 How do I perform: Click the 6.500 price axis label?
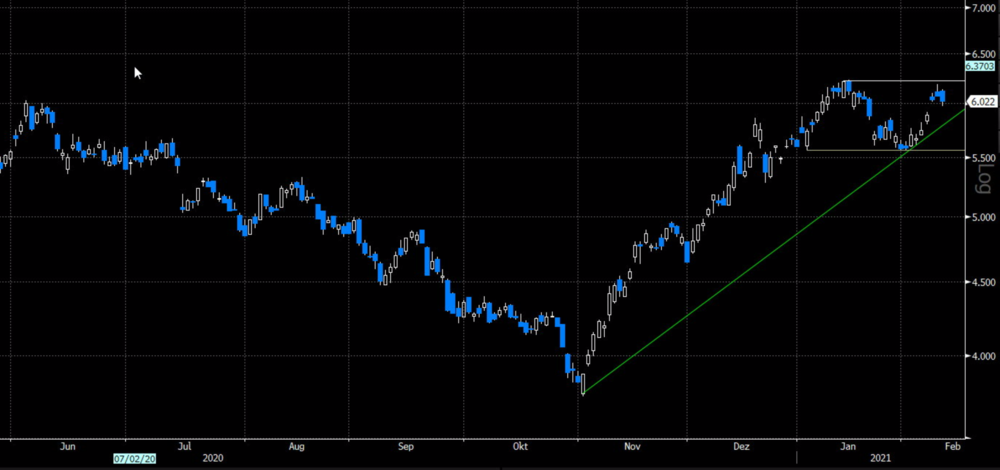click(x=981, y=54)
